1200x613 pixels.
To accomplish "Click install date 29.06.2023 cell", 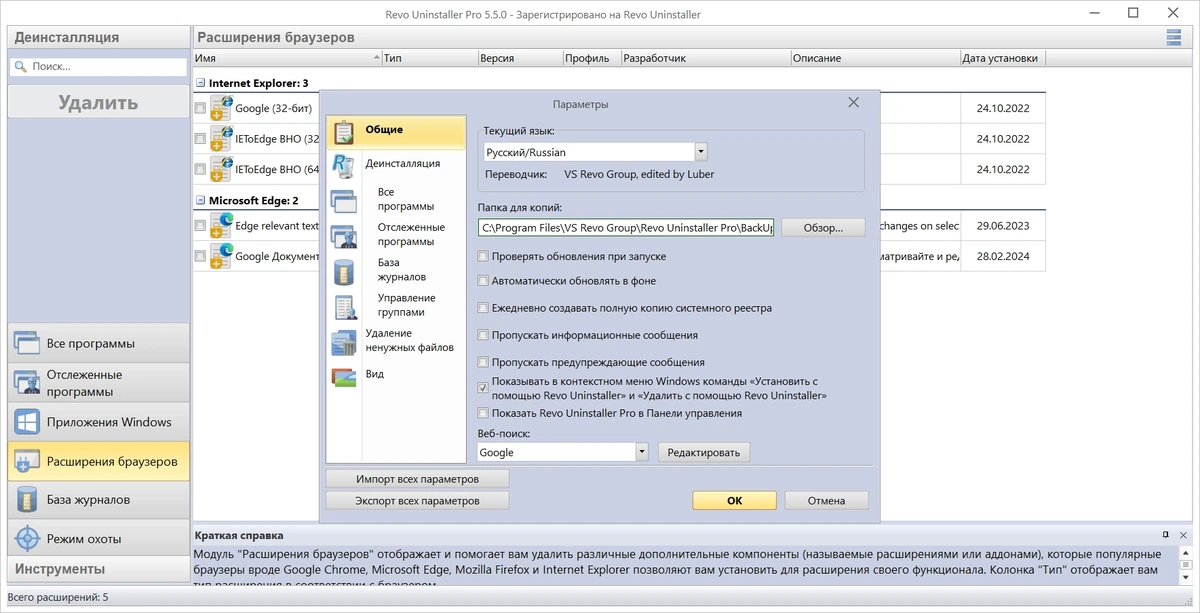I will coord(1003,226).
